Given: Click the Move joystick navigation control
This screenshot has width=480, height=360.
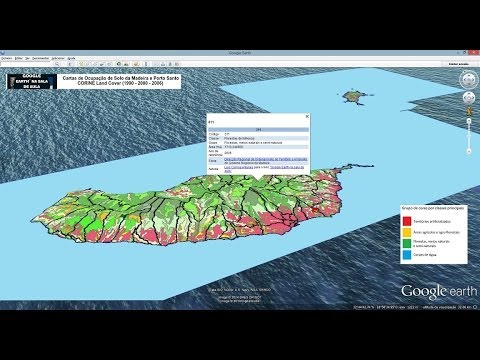Looking at the screenshot, I should (469, 98).
